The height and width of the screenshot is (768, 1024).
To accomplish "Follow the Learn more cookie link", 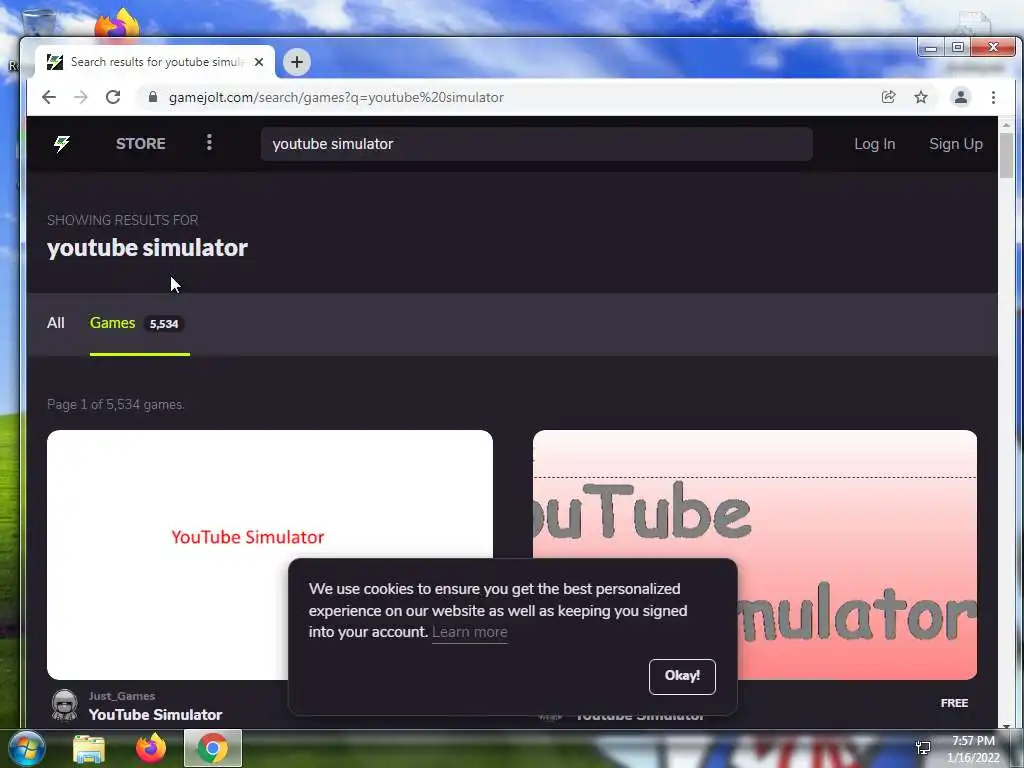I will pos(470,632).
